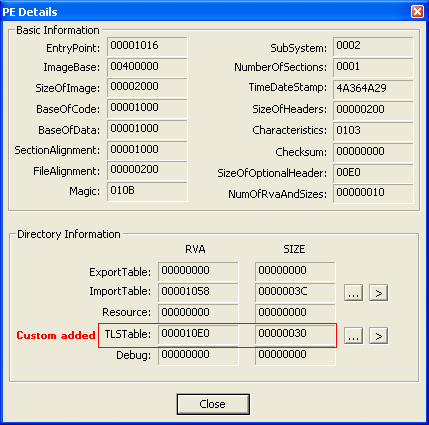Click the SizeOfImage field
The height and width of the screenshot is (425, 429).
click(147, 88)
